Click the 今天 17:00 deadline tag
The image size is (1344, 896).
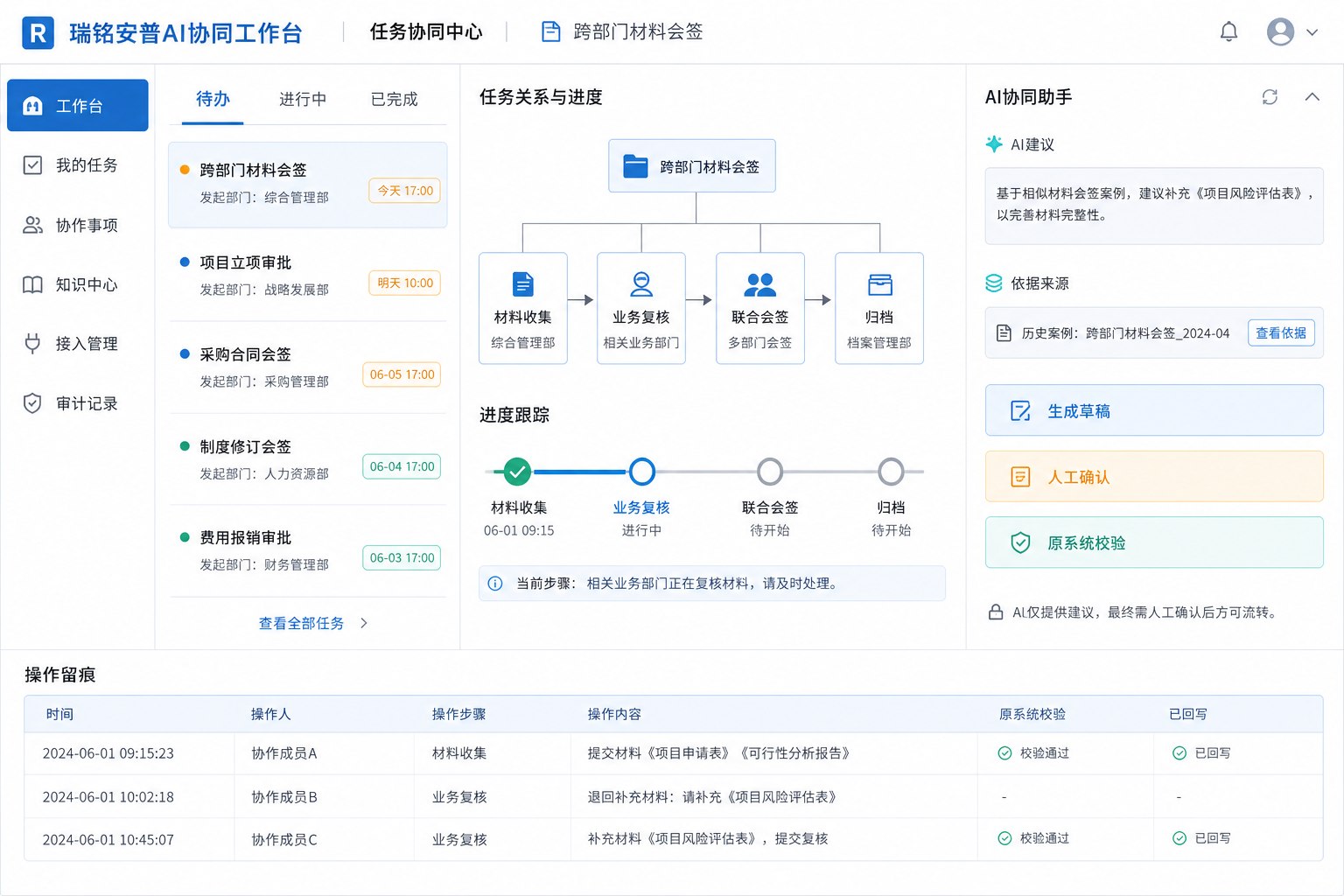(x=405, y=191)
